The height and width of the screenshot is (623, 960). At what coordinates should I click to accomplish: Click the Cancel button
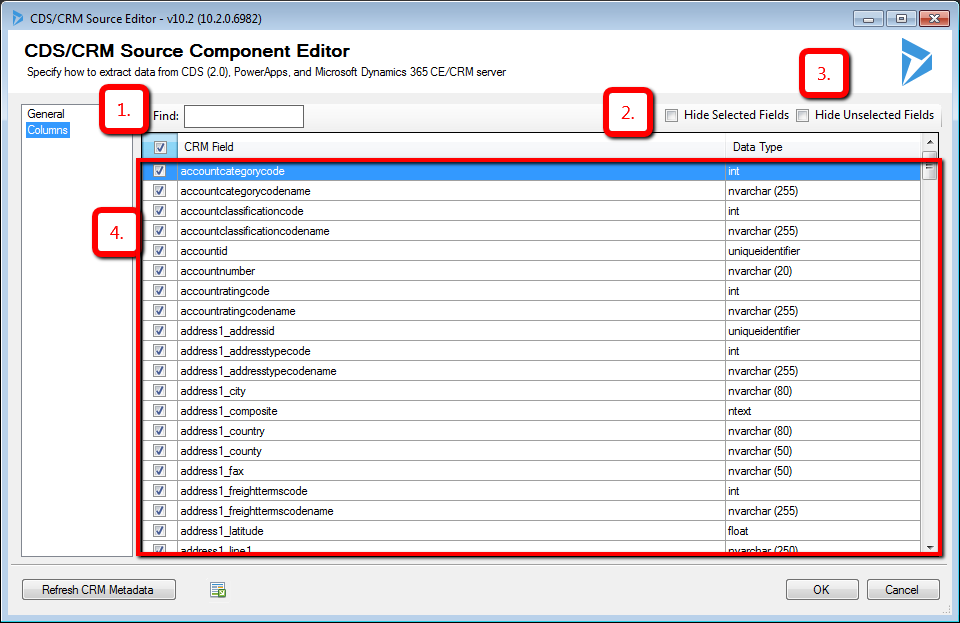(902, 590)
